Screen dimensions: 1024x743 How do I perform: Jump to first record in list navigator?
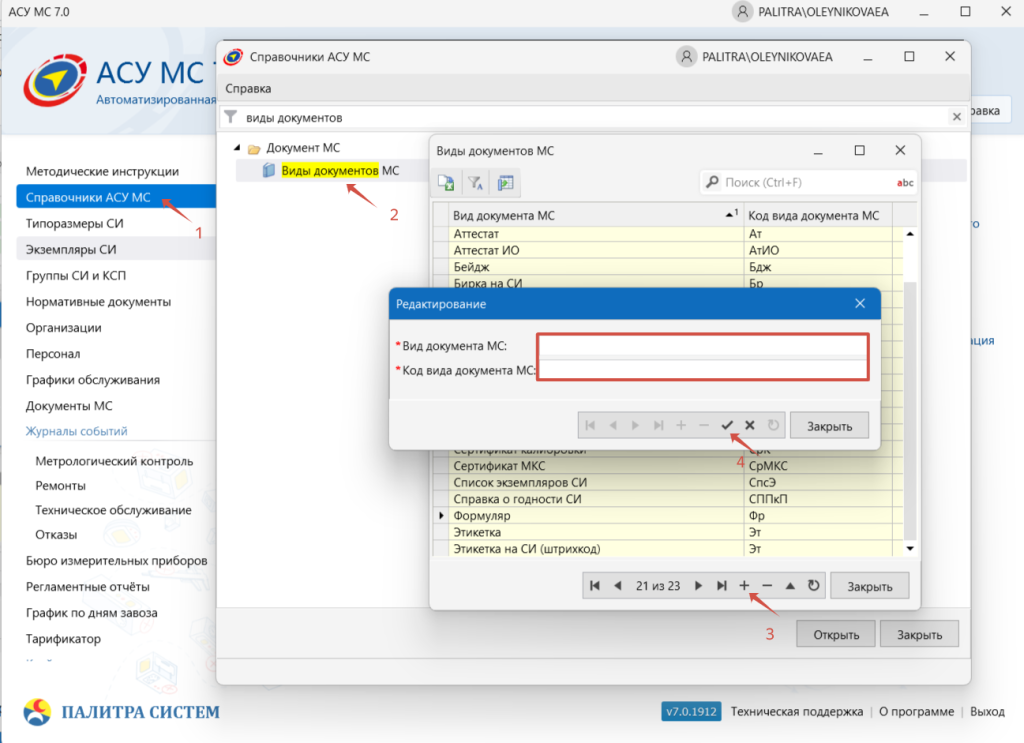click(x=595, y=586)
